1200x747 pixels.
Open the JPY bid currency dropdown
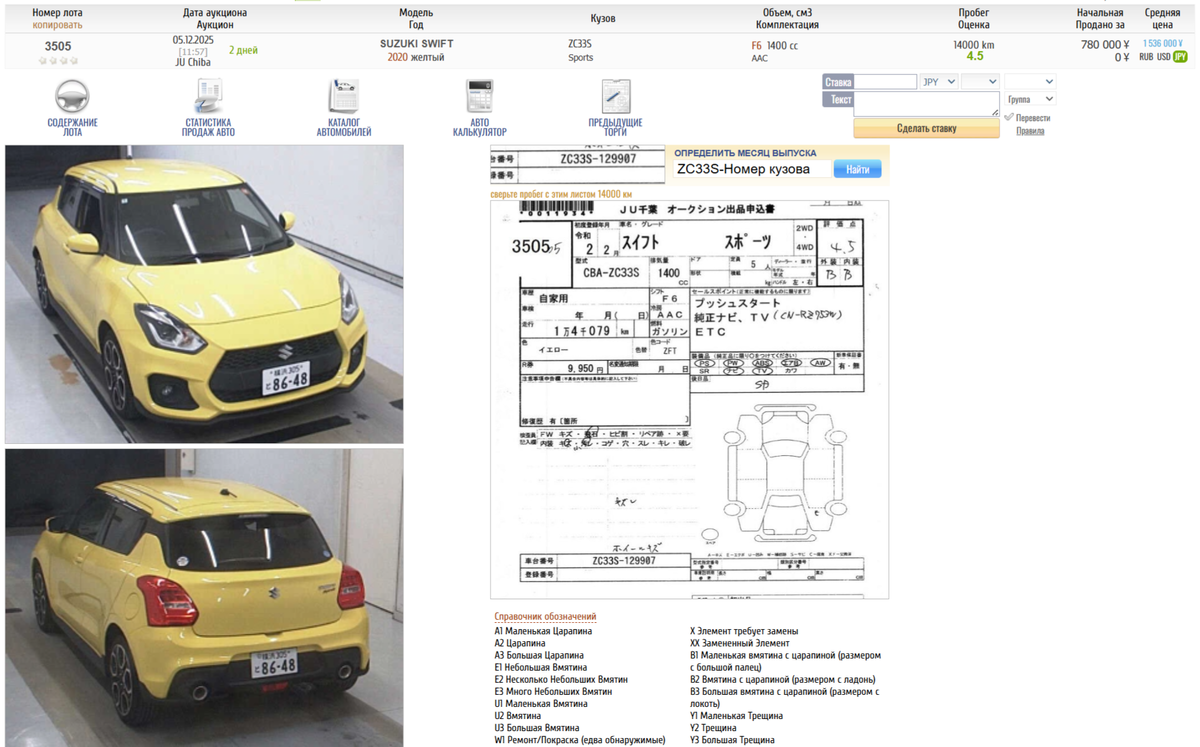pyautogui.click(x=938, y=82)
